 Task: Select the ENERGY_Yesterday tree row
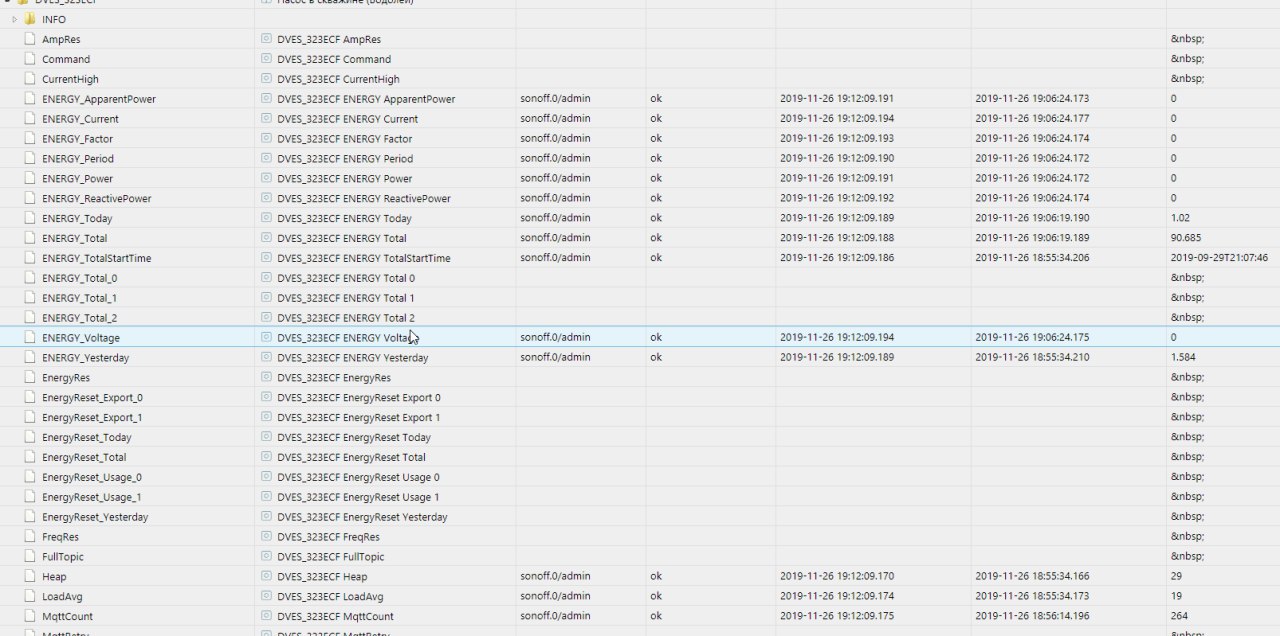(640, 357)
